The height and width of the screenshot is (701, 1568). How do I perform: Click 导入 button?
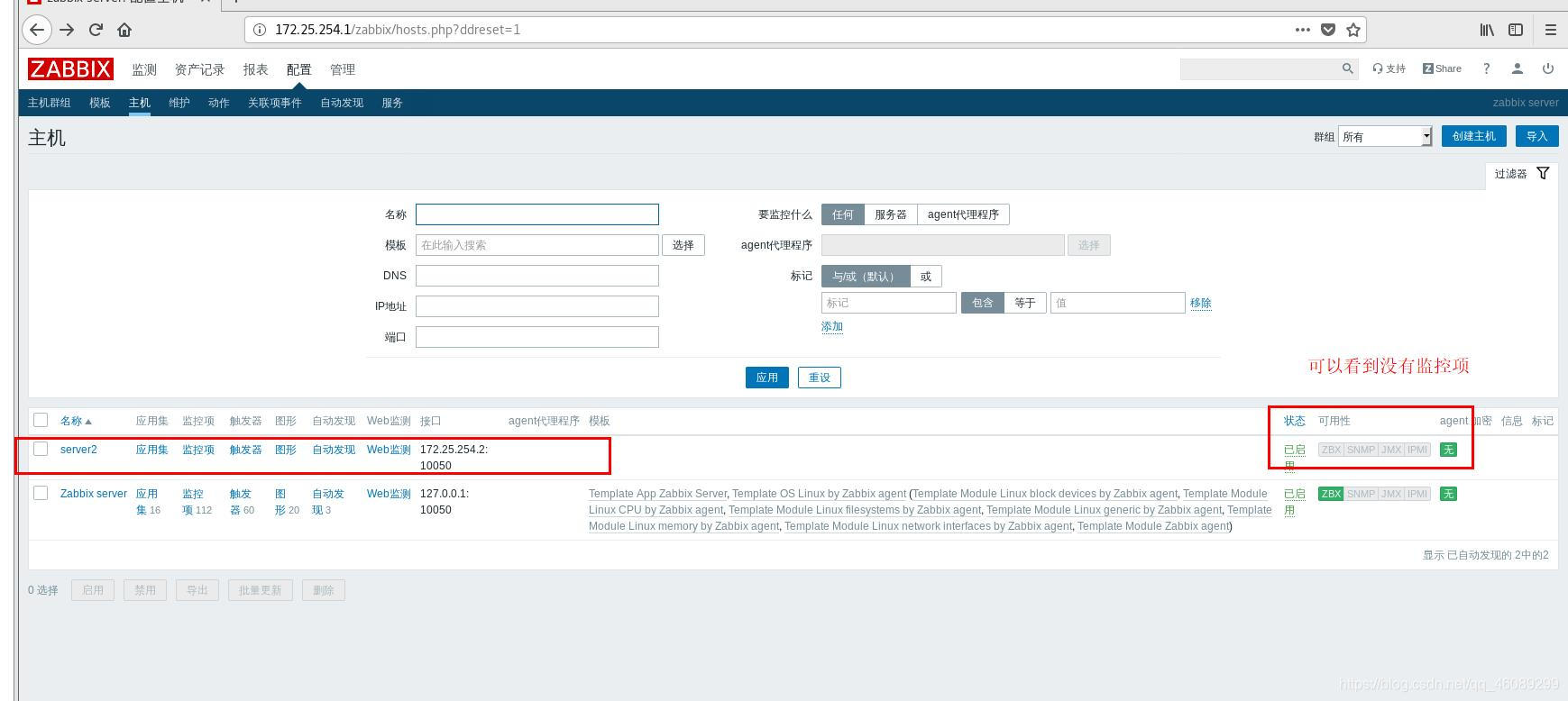pos(1537,136)
